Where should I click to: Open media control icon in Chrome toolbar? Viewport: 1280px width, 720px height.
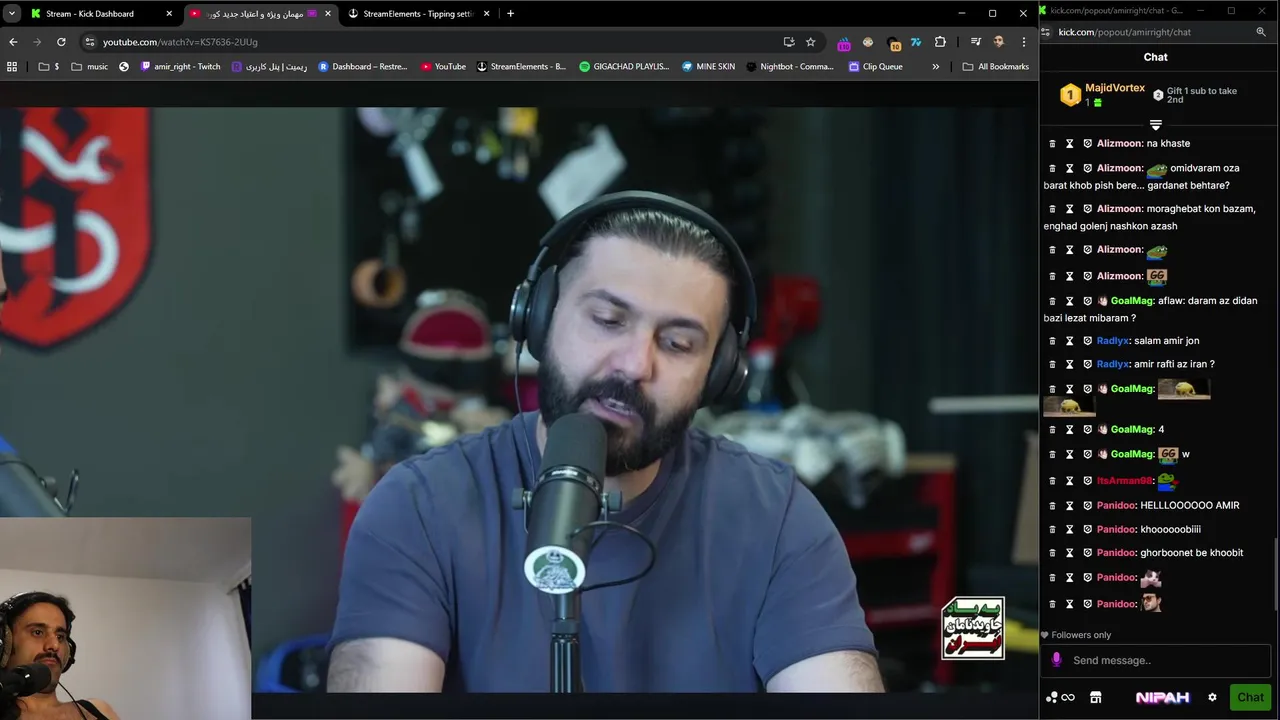click(x=975, y=42)
